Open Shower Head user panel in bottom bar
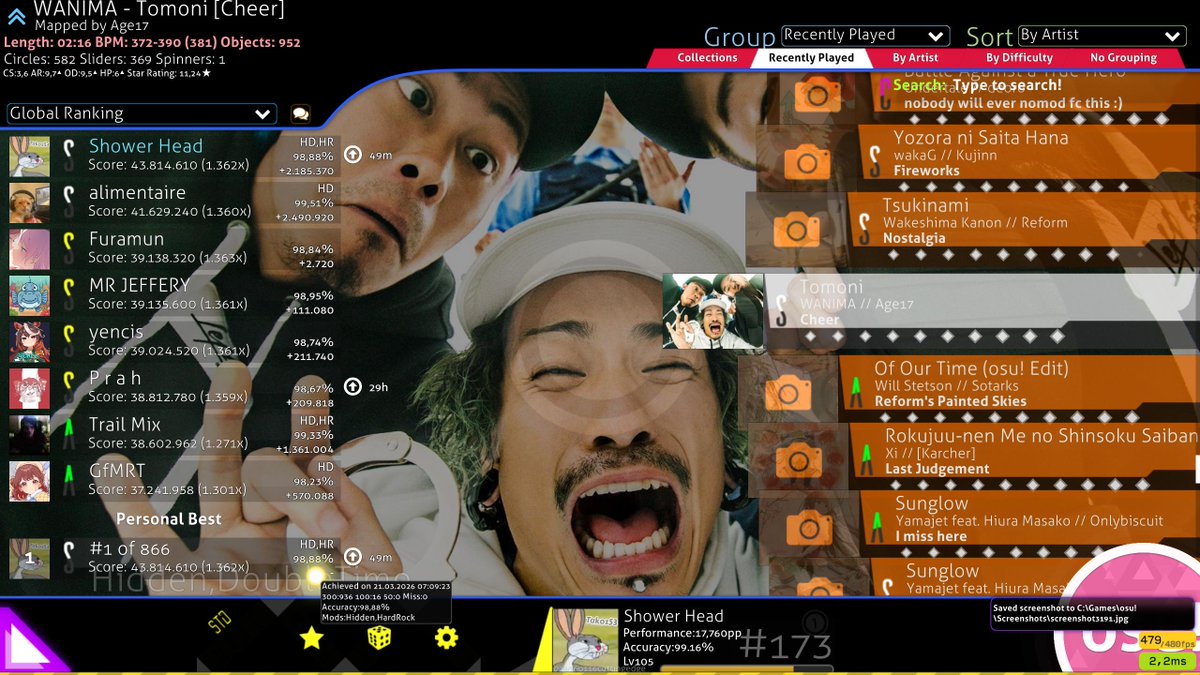The image size is (1200, 675). (692, 640)
